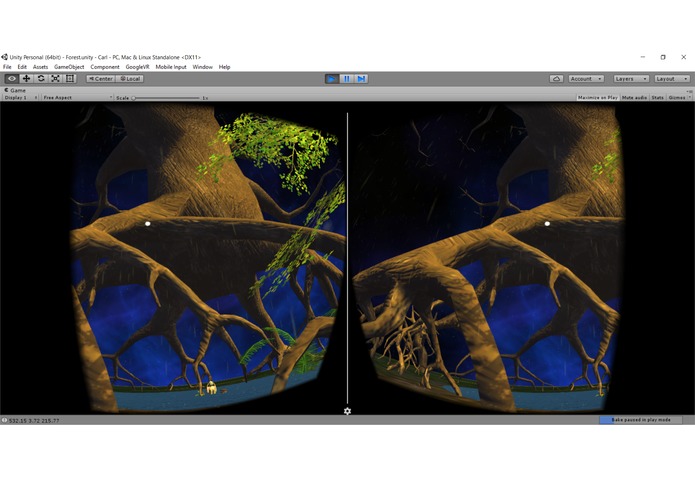Viewport: 695px width, 494px height.
Task: Click the Game view Scale slider
Action: [166, 98]
